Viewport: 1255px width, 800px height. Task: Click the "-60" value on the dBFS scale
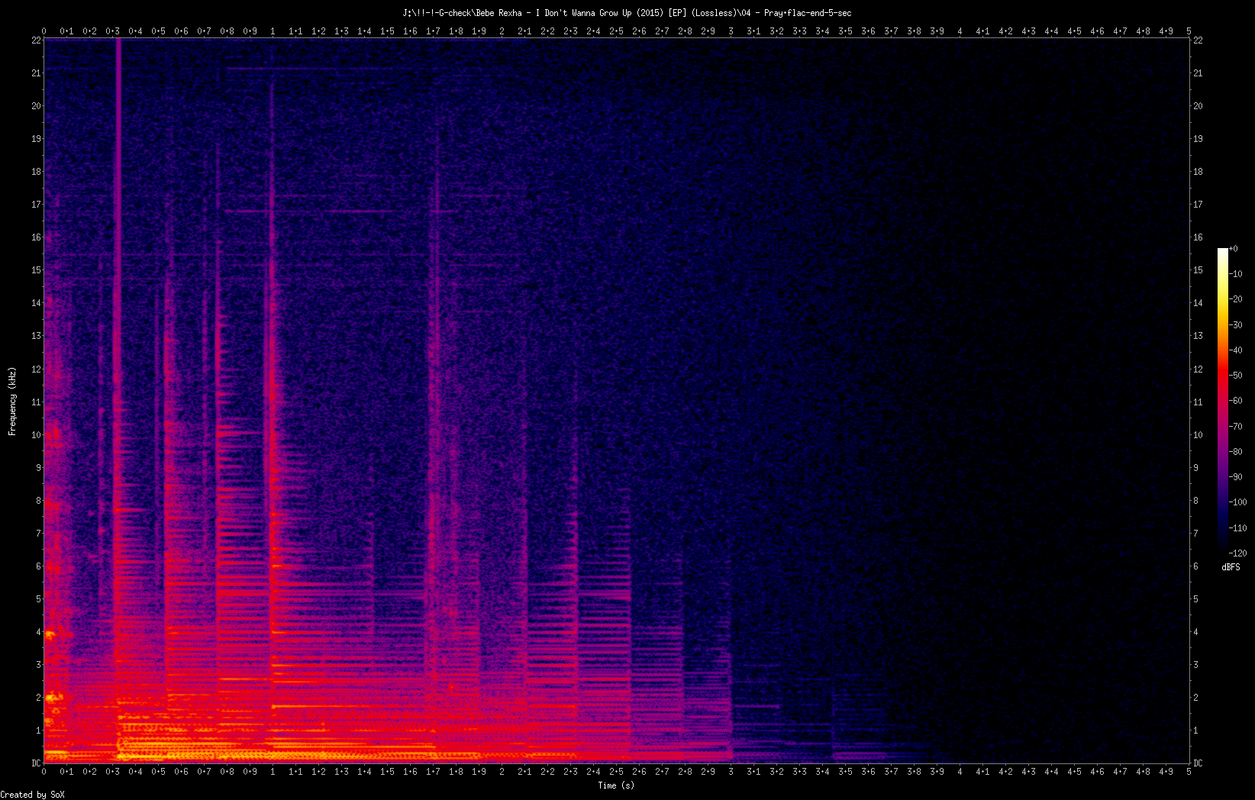coord(1235,401)
